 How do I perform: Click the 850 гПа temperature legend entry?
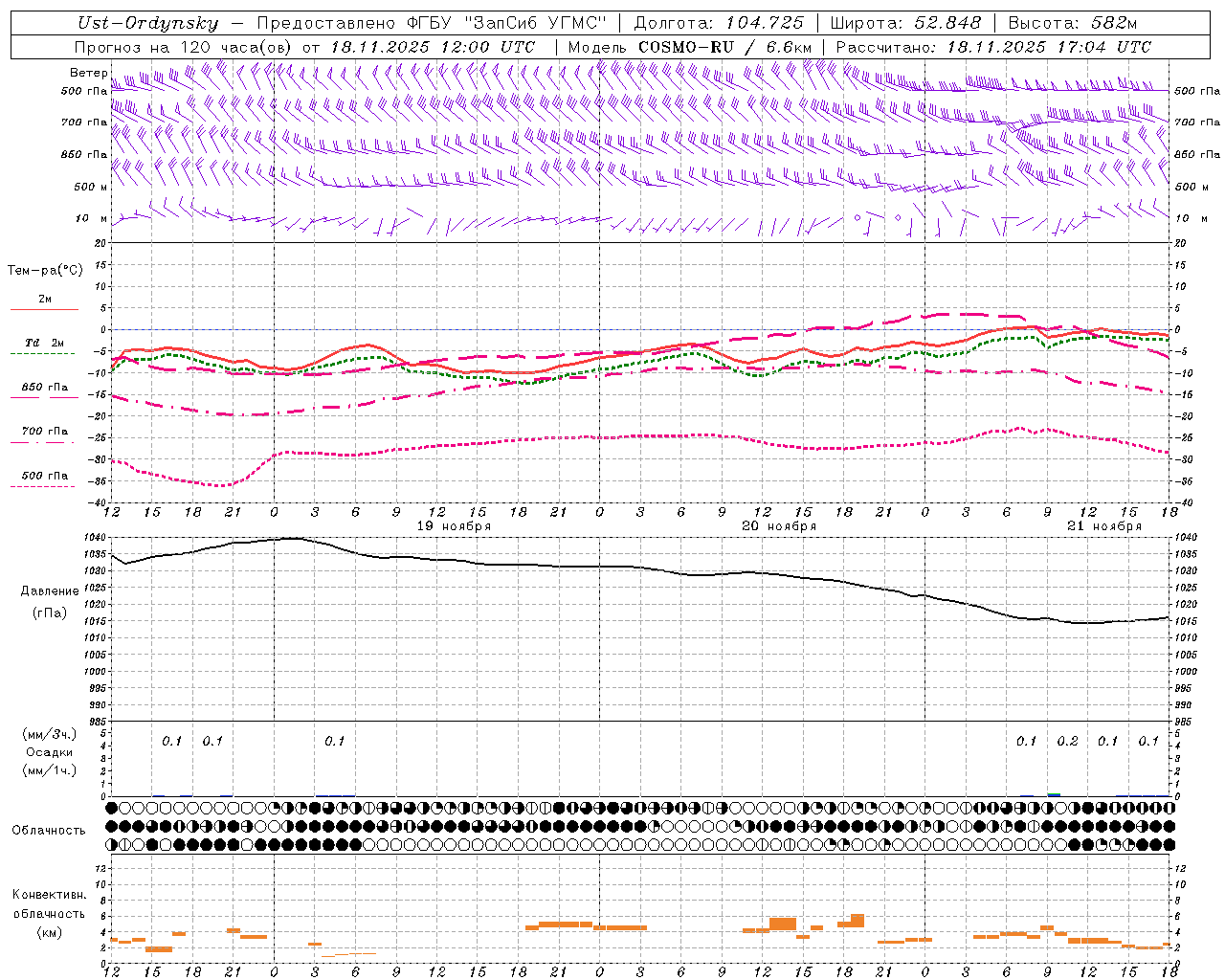[44, 388]
